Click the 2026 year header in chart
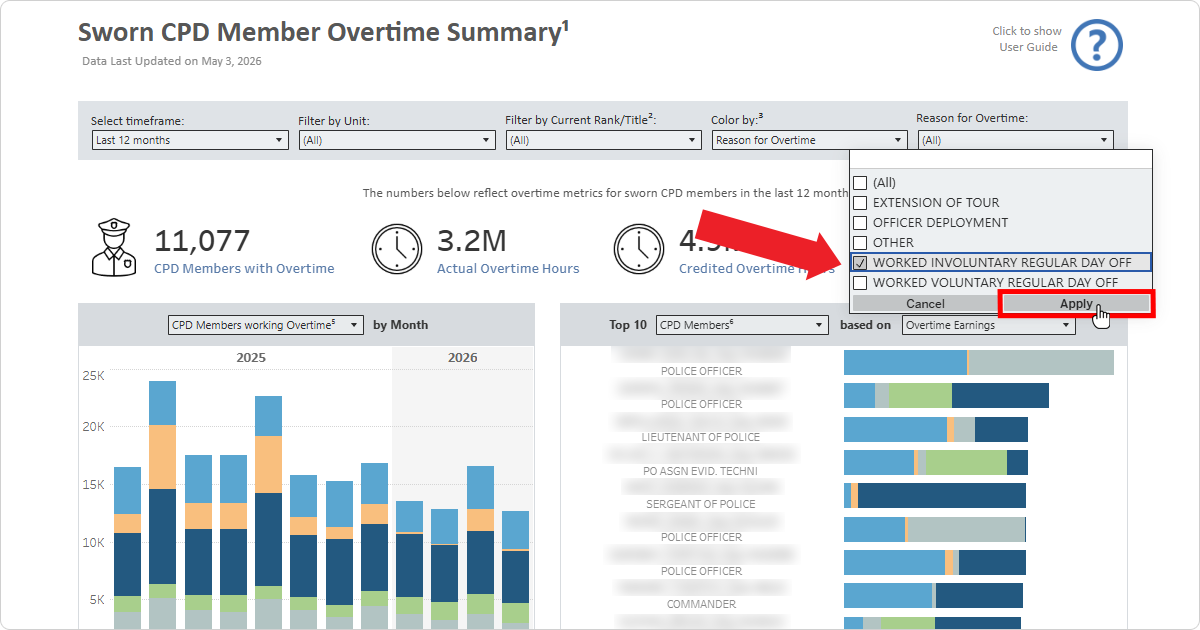The width and height of the screenshot is (1200, 630). click(463, 357)
